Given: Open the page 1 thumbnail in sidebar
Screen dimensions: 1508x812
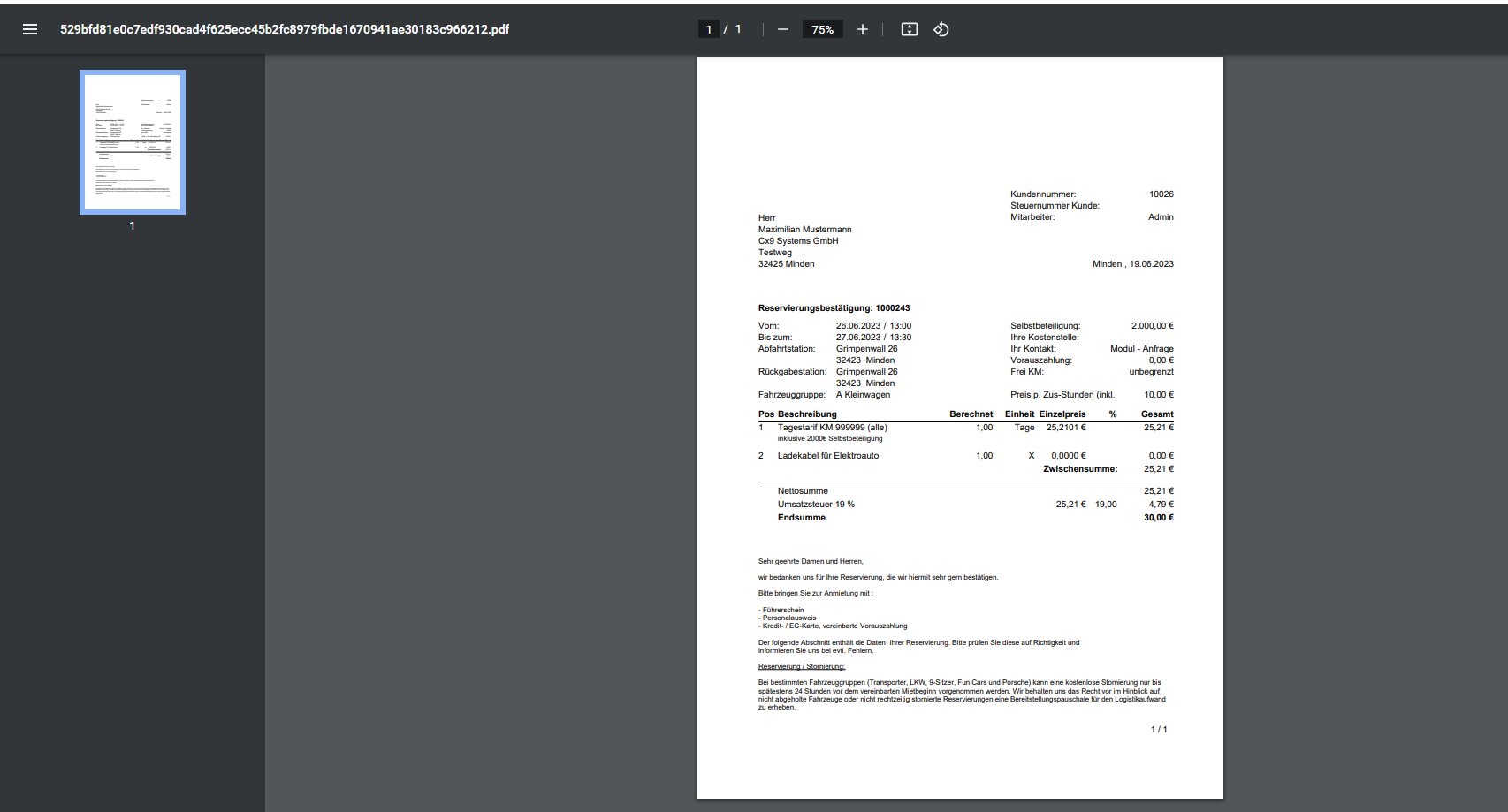Looking at the screenshot, I should 133,142.
